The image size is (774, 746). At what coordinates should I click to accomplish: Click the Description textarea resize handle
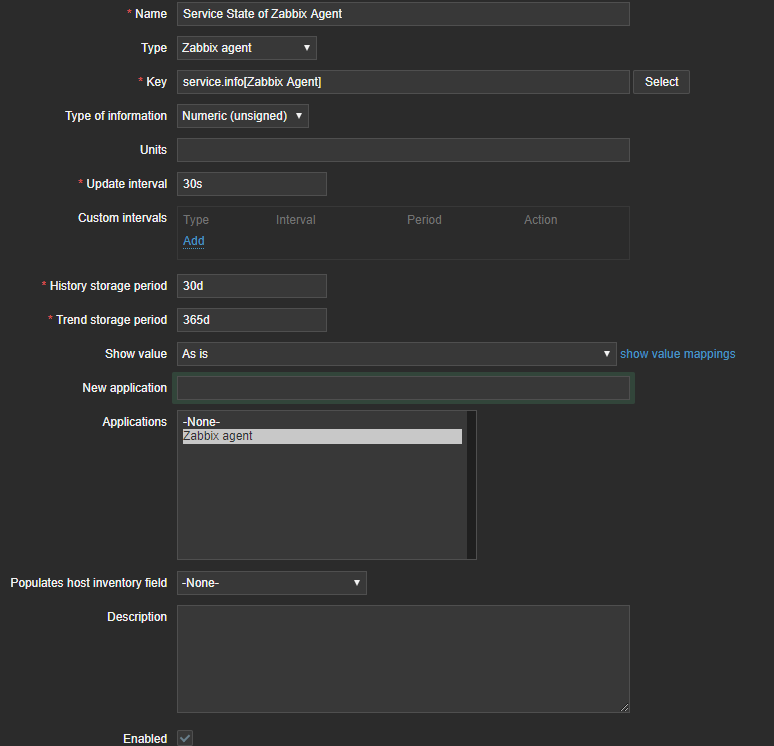(x=624, y=707)
